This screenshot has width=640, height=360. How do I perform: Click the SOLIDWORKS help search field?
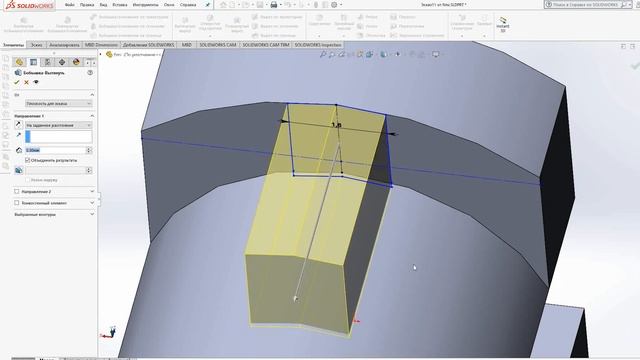586,4
